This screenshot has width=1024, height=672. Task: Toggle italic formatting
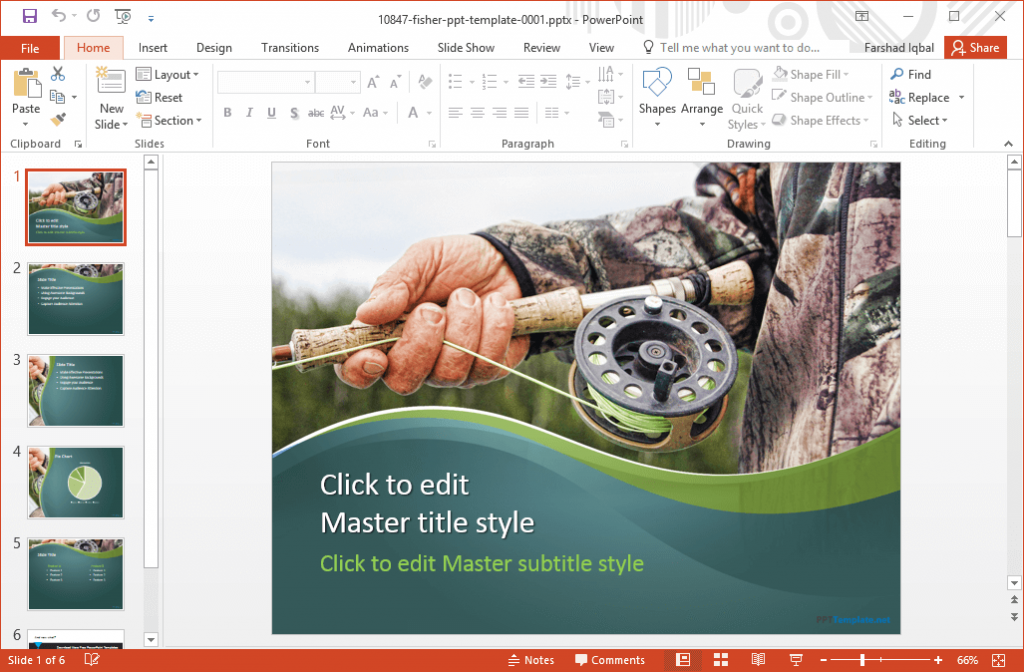click(x=248, y=113)
